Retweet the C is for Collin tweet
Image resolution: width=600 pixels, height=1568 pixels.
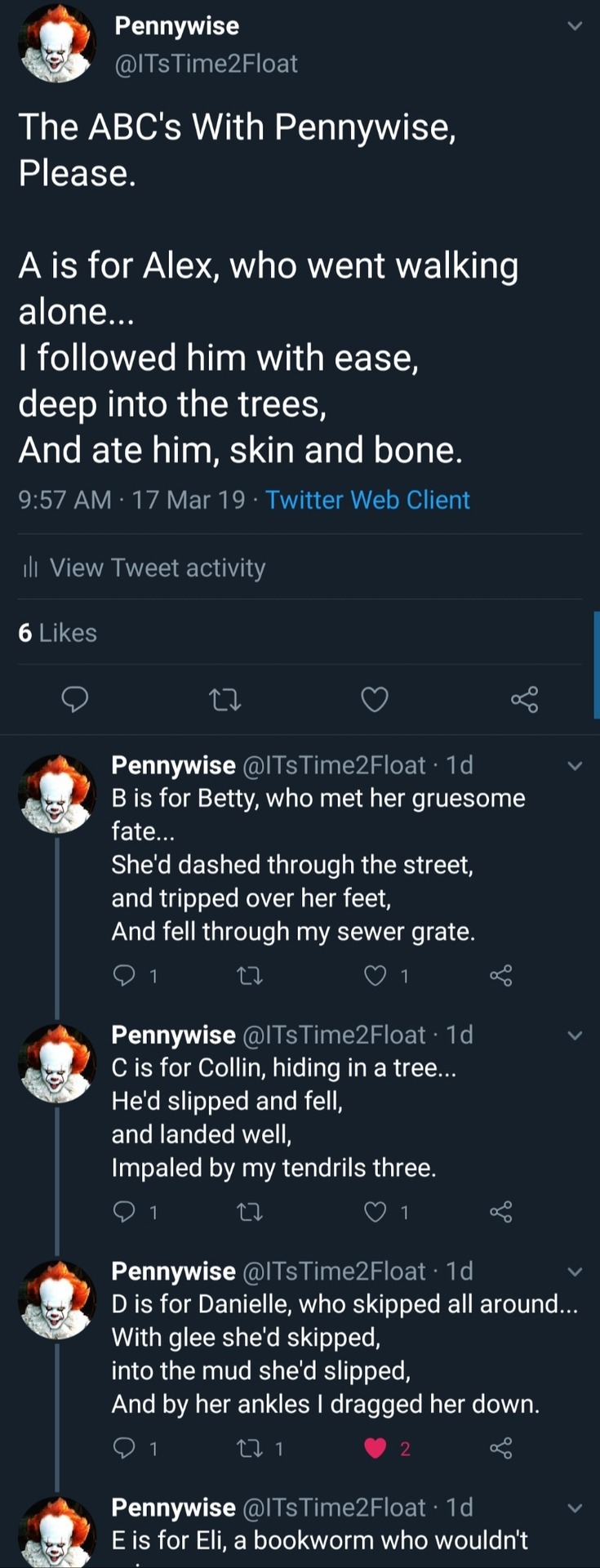click(x=249, y=1212)
